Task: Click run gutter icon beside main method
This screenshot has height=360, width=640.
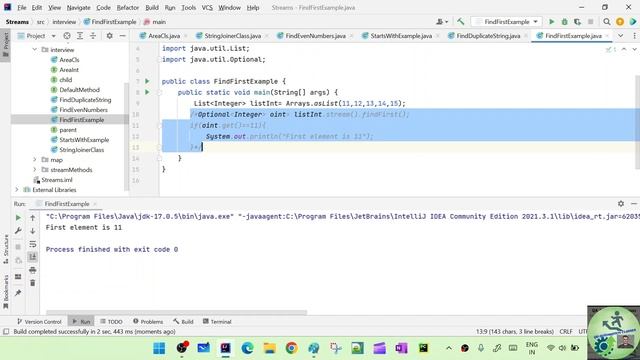Action: tap(147, 92)
